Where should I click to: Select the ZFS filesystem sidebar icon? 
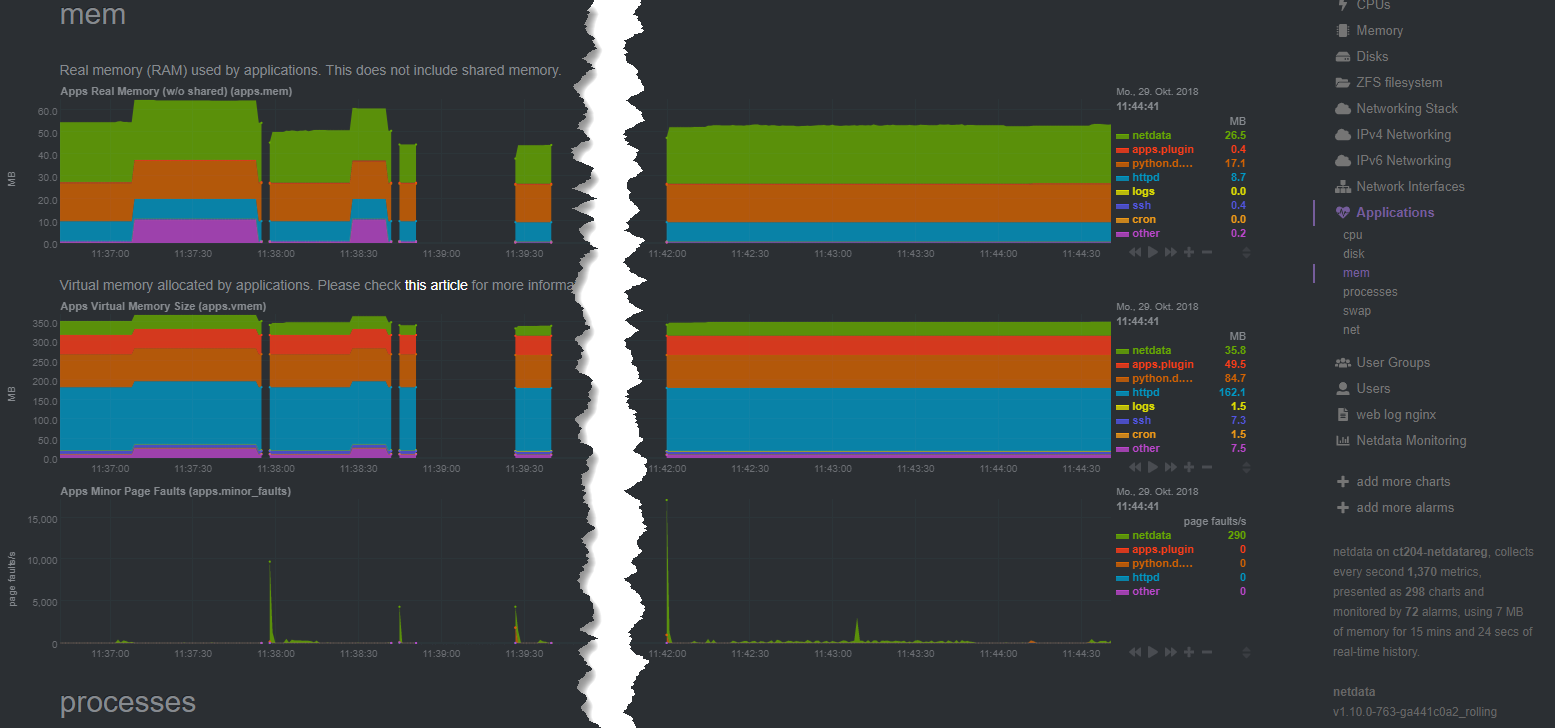[x=1343, y=82]
